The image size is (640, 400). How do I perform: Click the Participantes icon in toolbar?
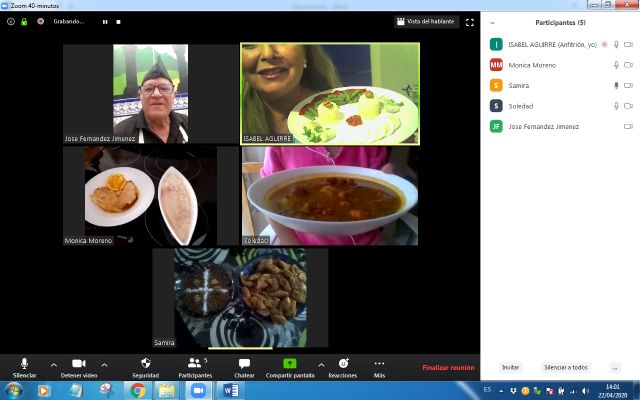194,364
